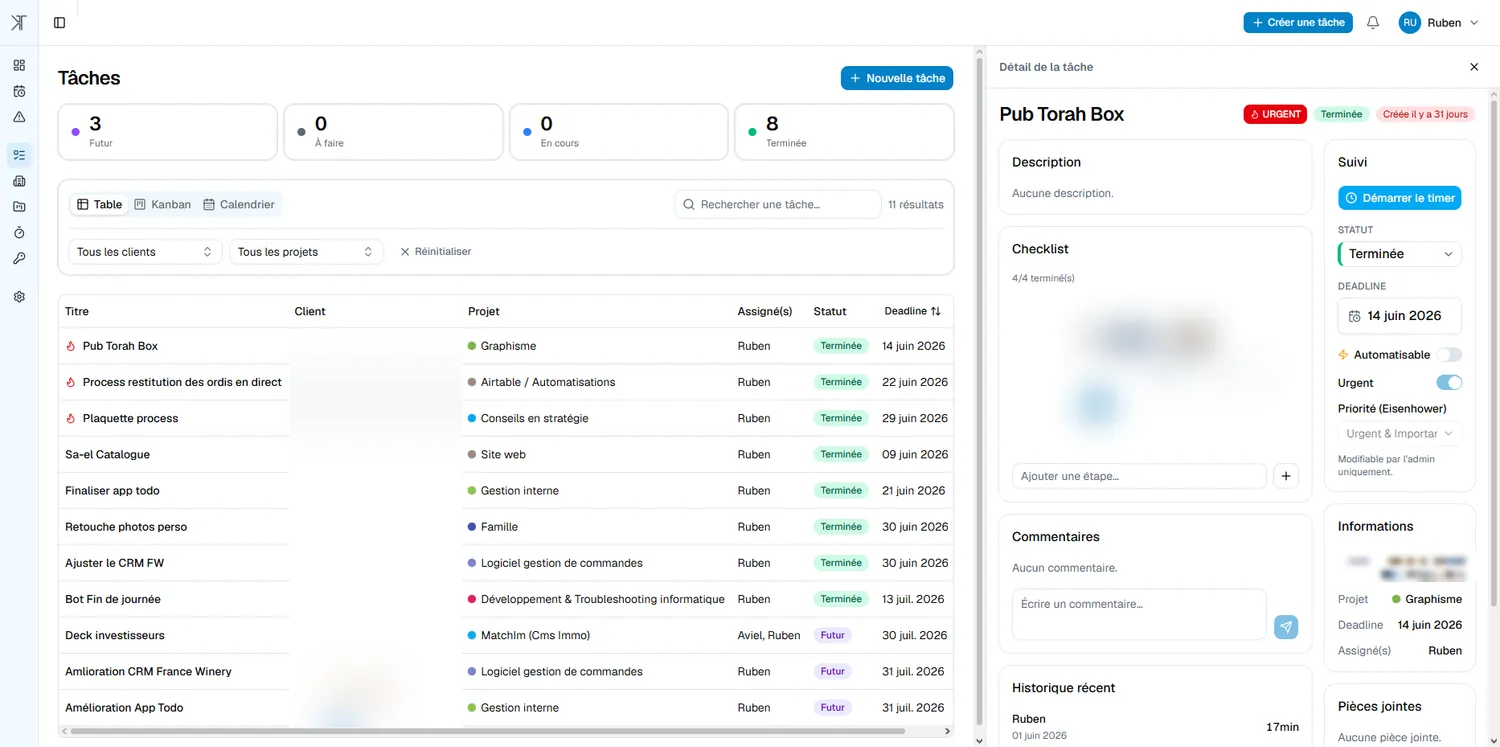Click the Créer une tâche button

[1298, 22]
